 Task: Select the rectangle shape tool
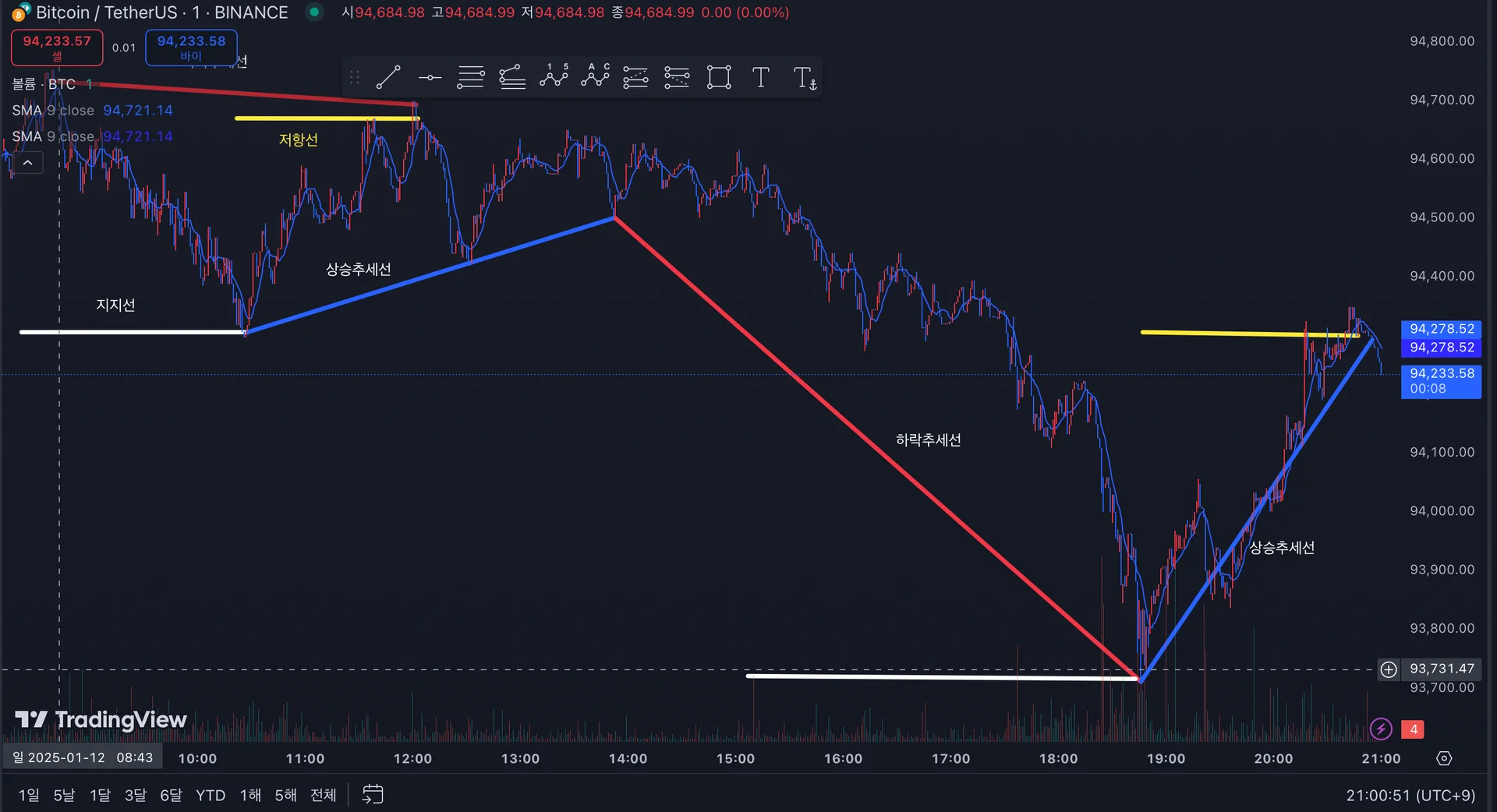tap(718, 77)
